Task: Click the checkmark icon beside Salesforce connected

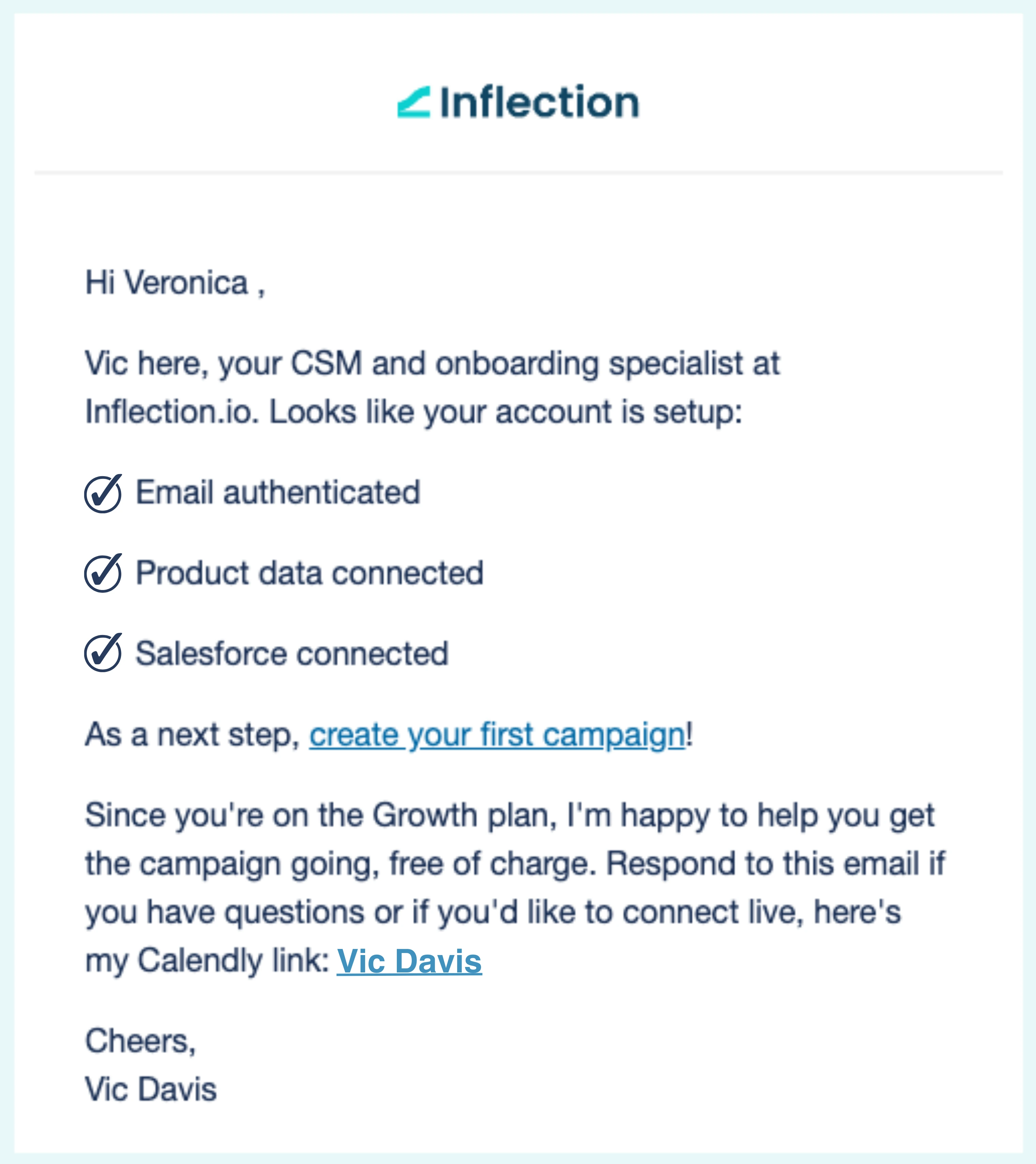Action: point(103,653)
